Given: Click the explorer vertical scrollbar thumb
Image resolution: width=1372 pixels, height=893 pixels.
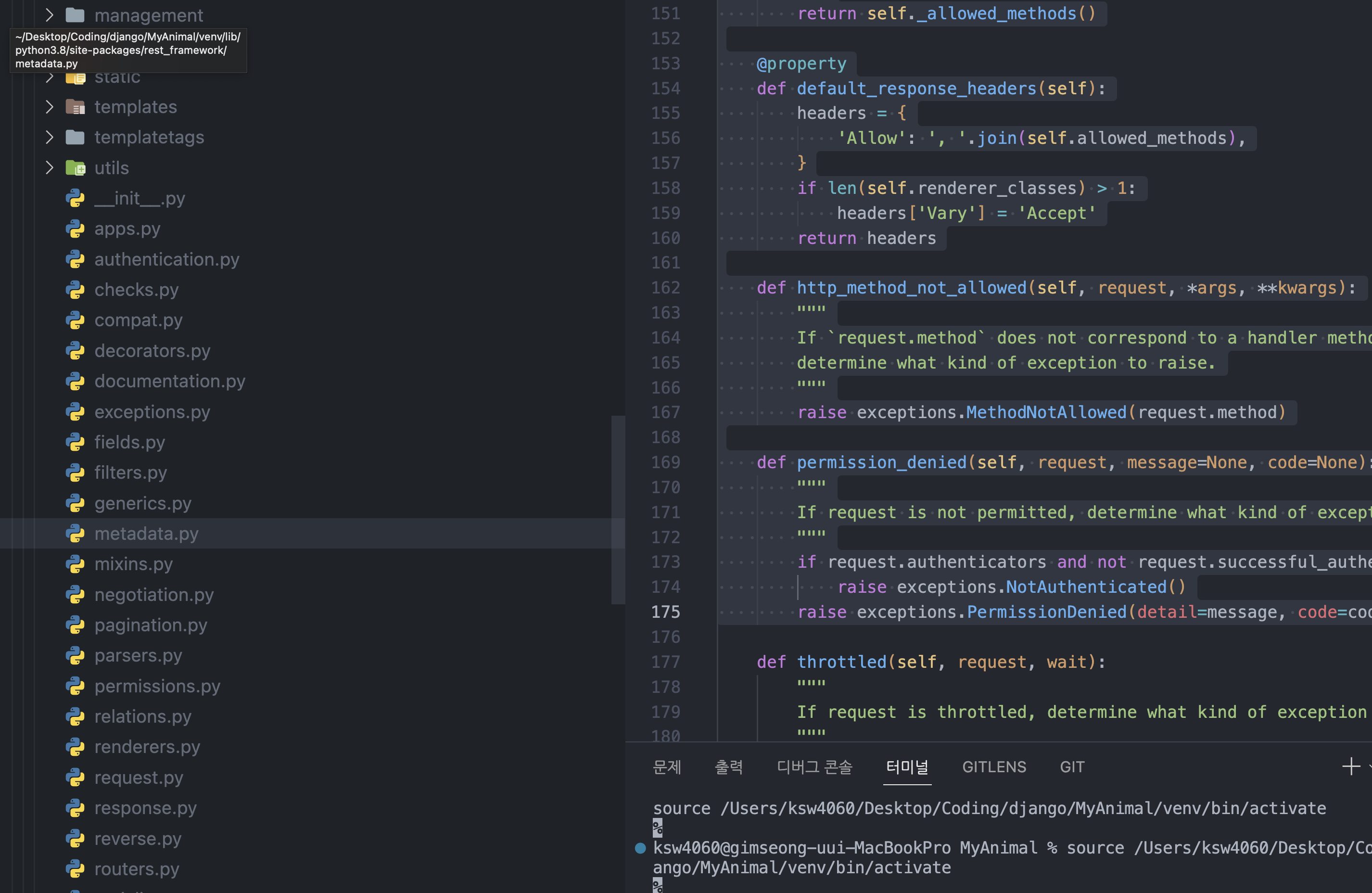Looking at the screenshot, I should (x=618, y=509).
